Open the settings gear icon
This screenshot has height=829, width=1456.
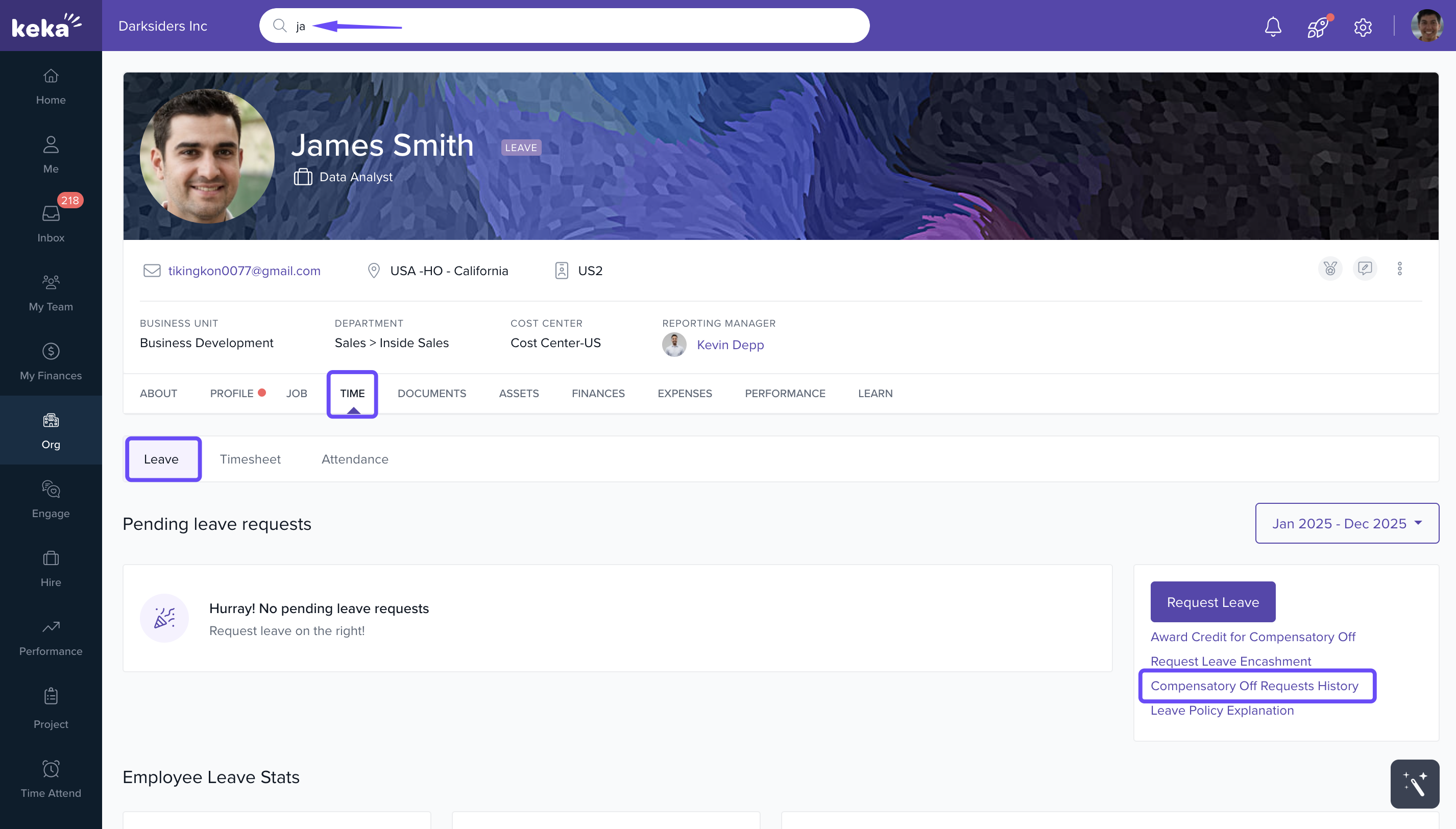click(1363, 27)
